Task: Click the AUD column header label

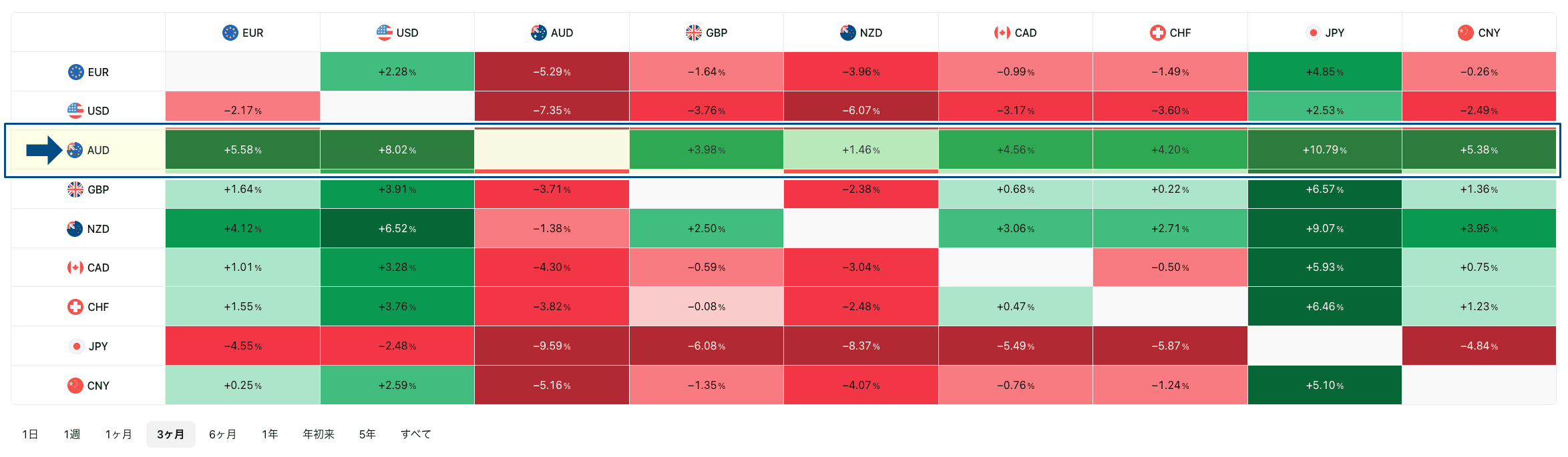Action: [562, 33]
